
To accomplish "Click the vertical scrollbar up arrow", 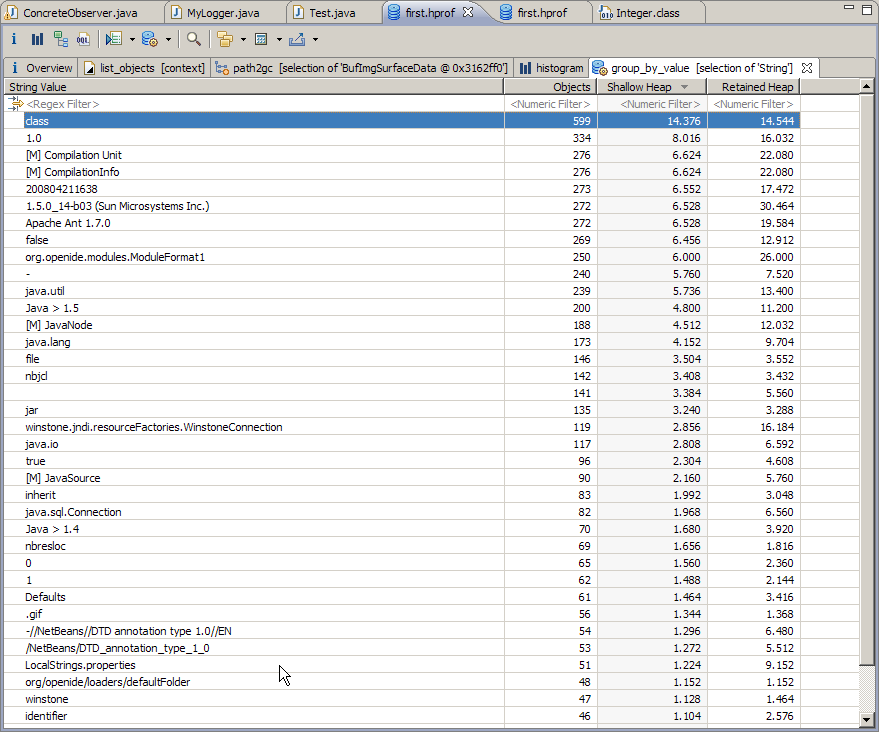I will pos(866,86).
